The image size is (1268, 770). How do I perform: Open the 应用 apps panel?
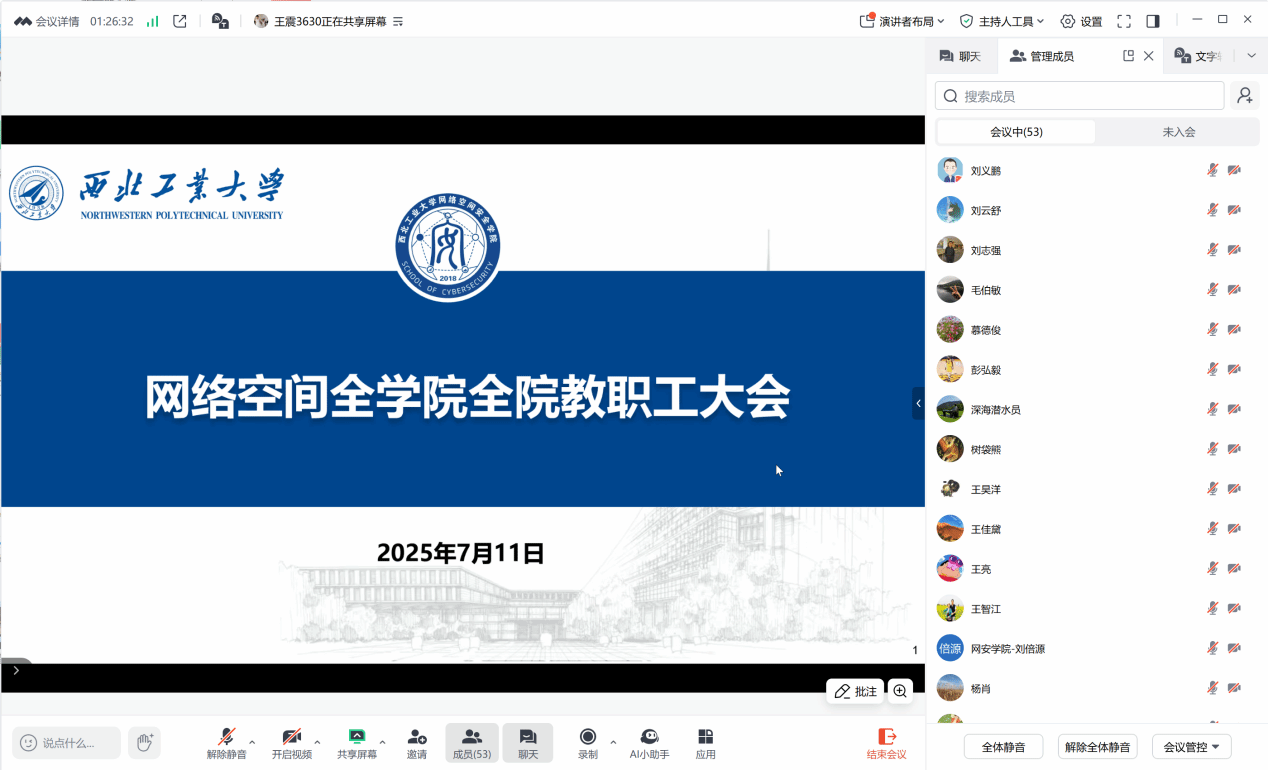click(705, 743)
